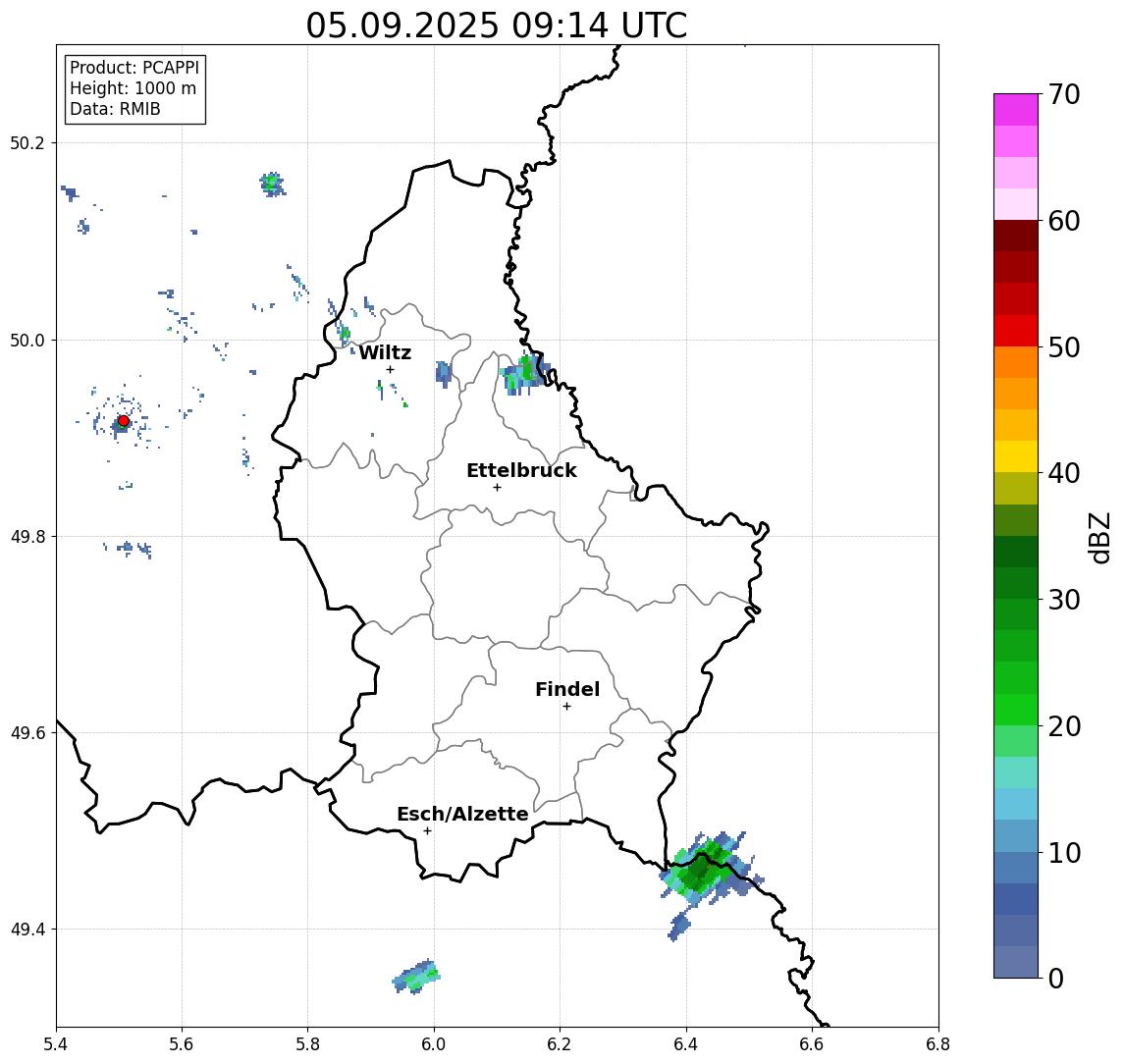Click the dBZ colorbar axis label
This screenshot has height=1064, width=1124.
[x=1099, y=537]
